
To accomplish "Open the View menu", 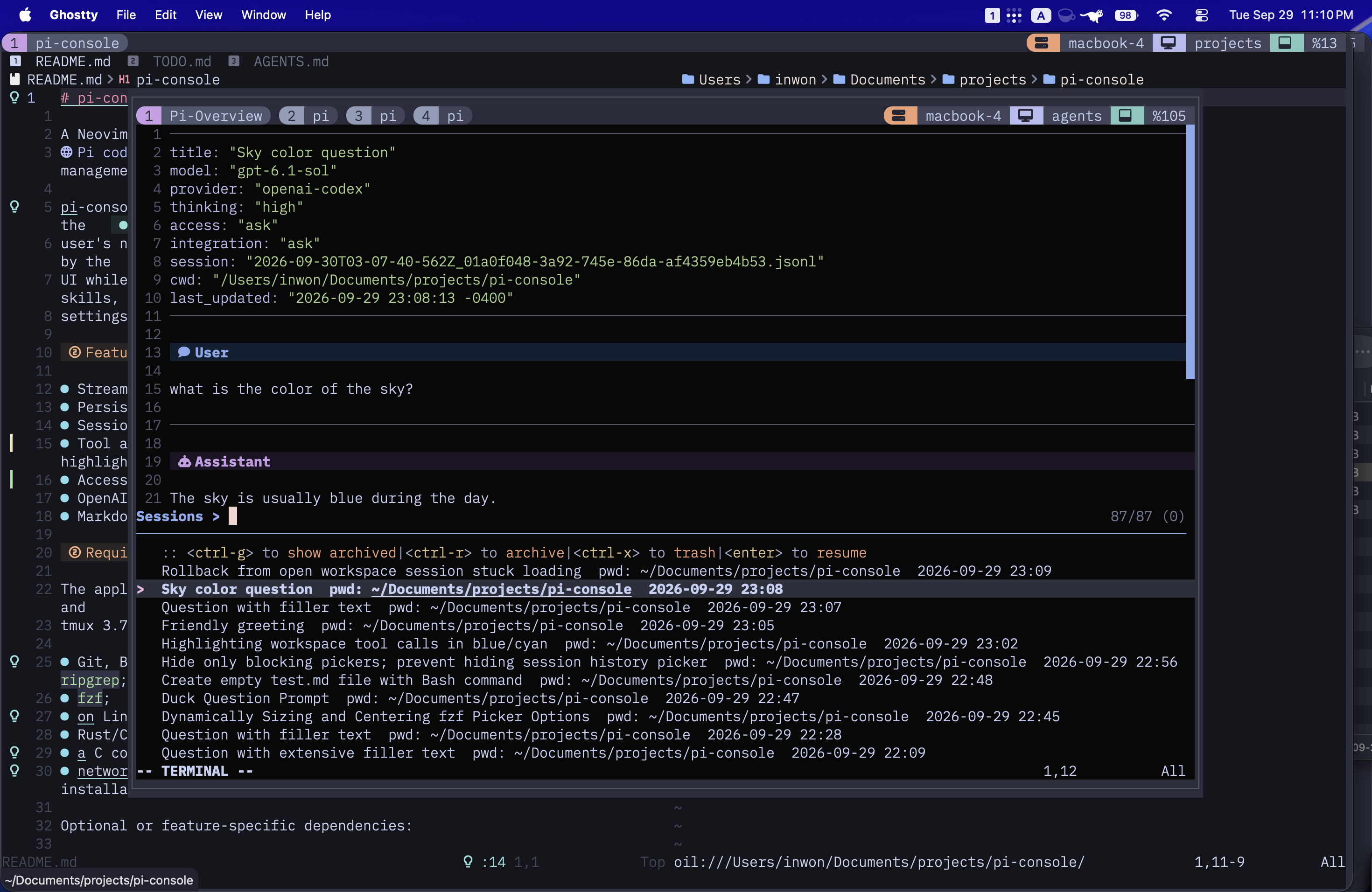I will (208, 15).
